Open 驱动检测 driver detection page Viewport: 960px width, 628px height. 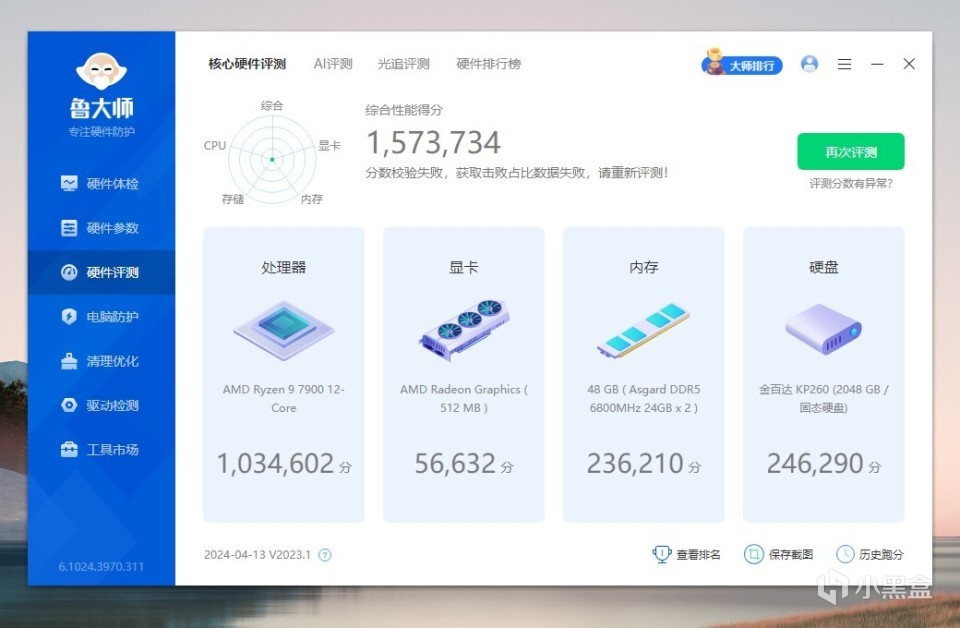tap(101, 405)
